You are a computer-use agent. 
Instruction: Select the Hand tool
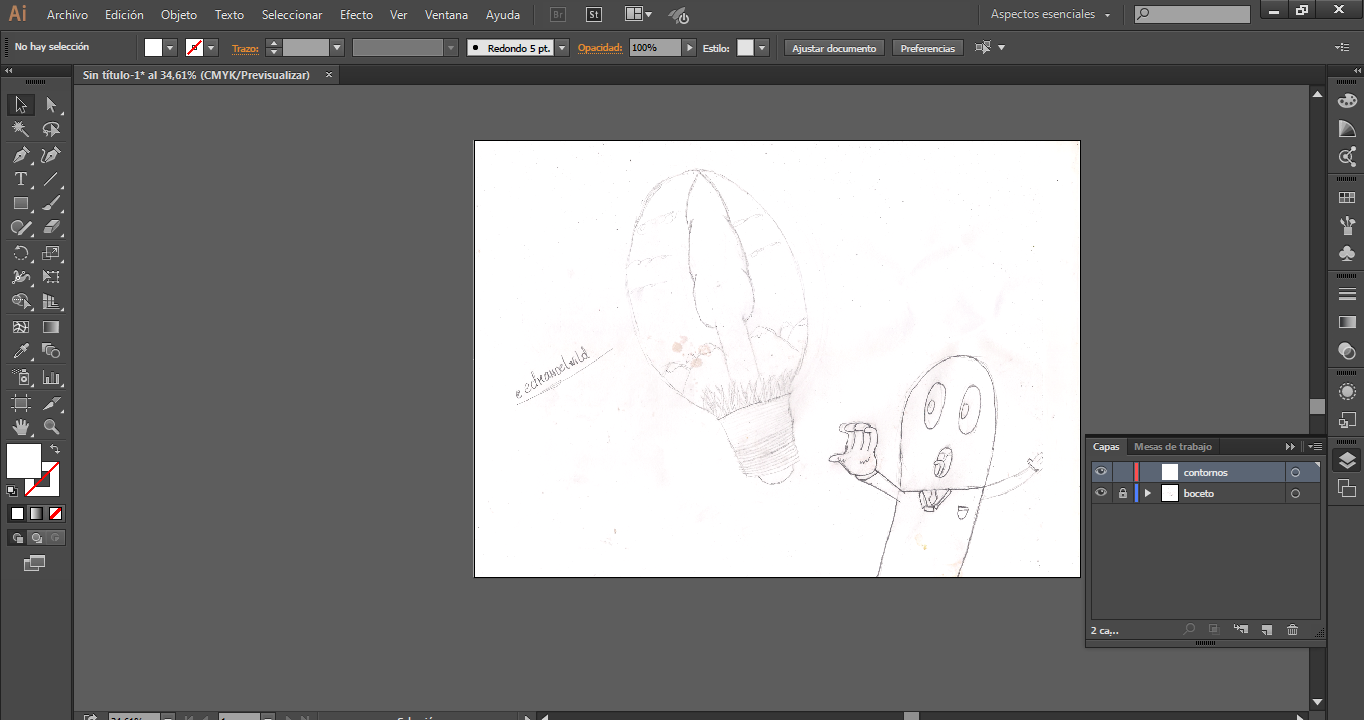pyautogui.click(x=20, y=427)
